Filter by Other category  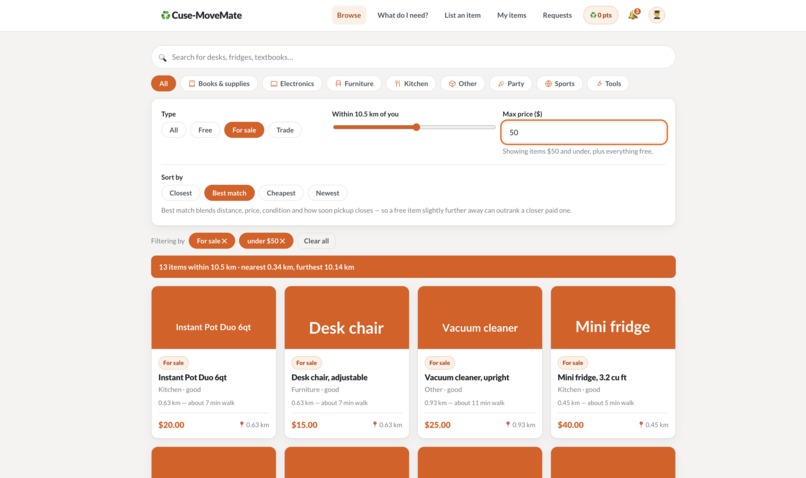point(463,83)
